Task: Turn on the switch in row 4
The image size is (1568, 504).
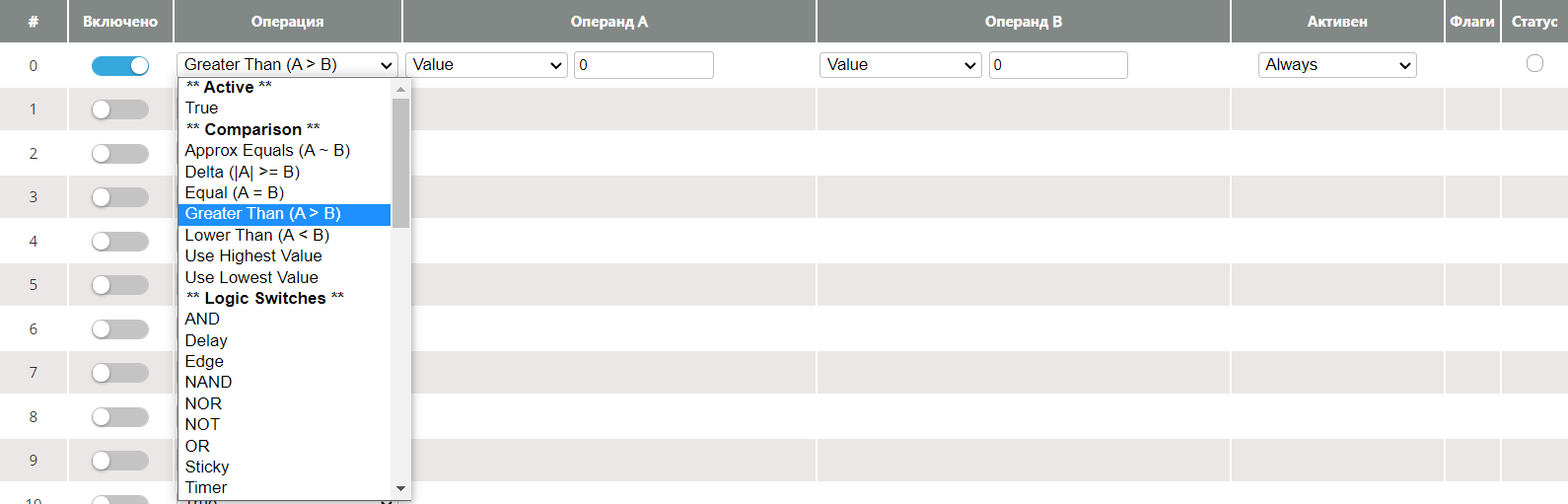Action: (120, 242)
